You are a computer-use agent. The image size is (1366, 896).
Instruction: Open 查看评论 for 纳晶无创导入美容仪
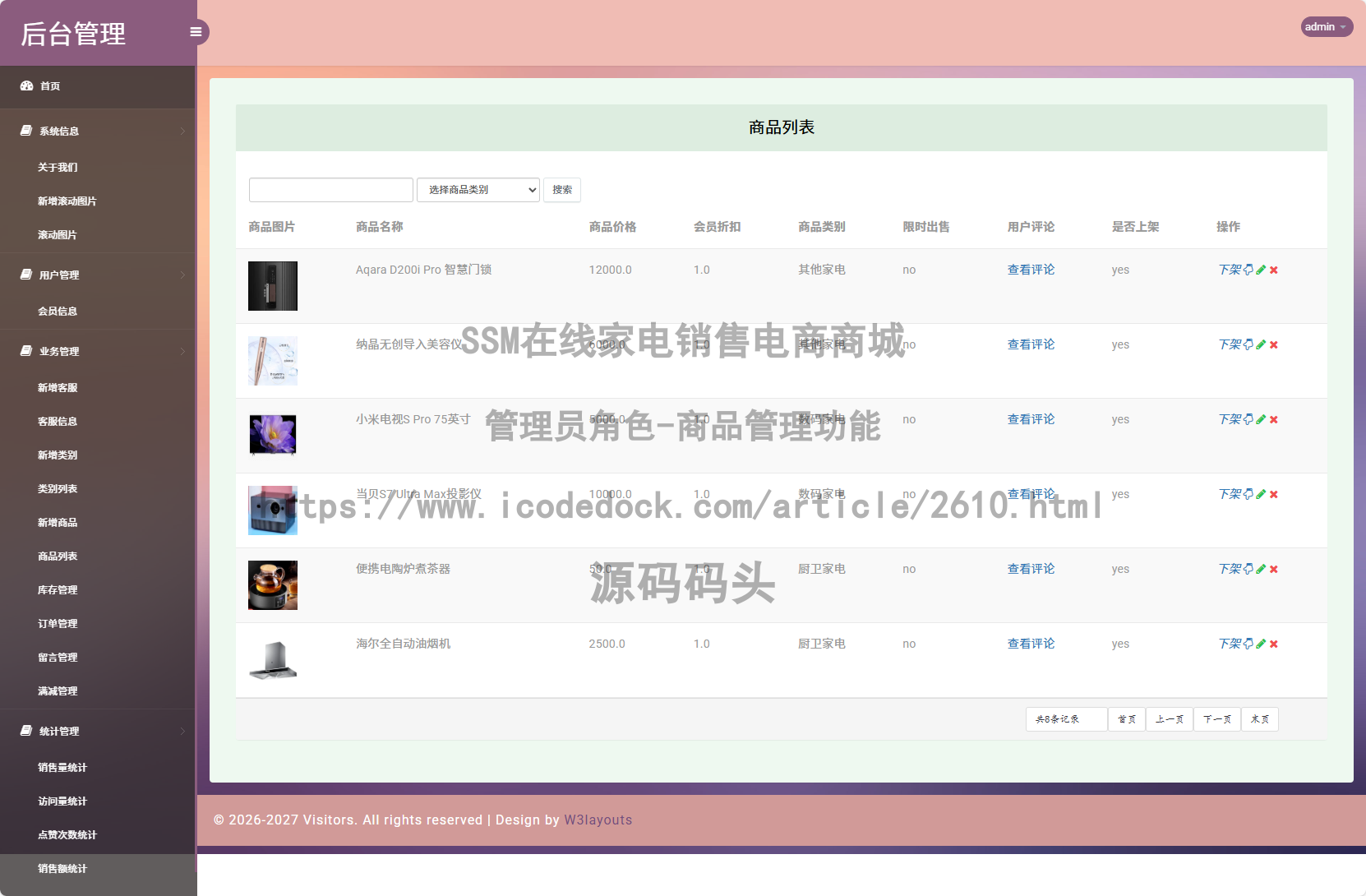click(1031, 344)
